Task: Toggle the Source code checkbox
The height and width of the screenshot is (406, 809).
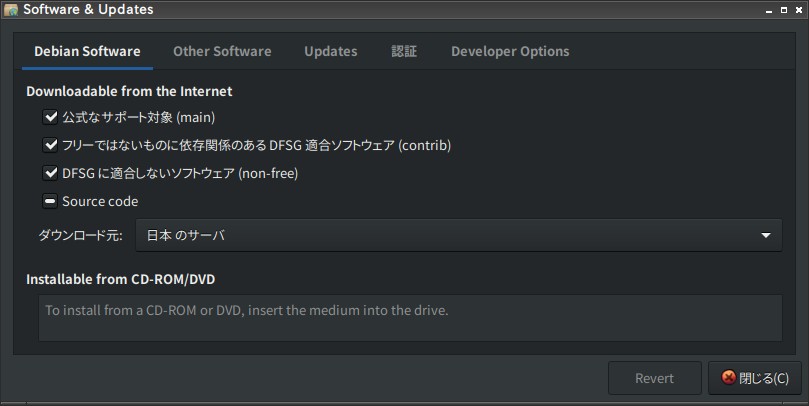Action: click(x=50, y=201)
